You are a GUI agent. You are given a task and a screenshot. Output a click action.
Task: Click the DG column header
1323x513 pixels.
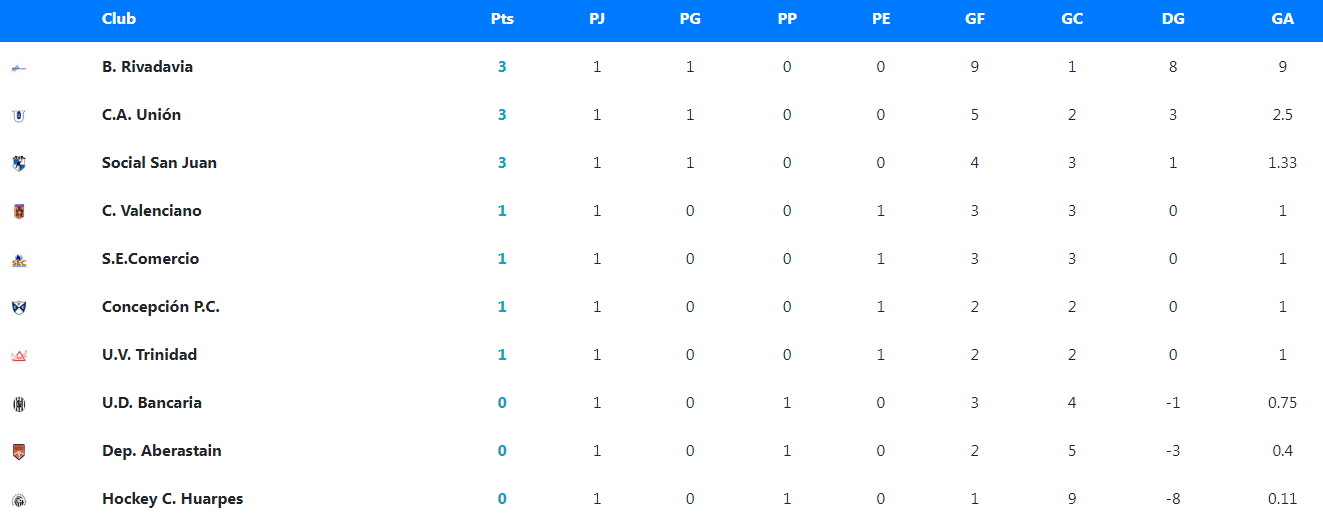[x=1173, y=19]
